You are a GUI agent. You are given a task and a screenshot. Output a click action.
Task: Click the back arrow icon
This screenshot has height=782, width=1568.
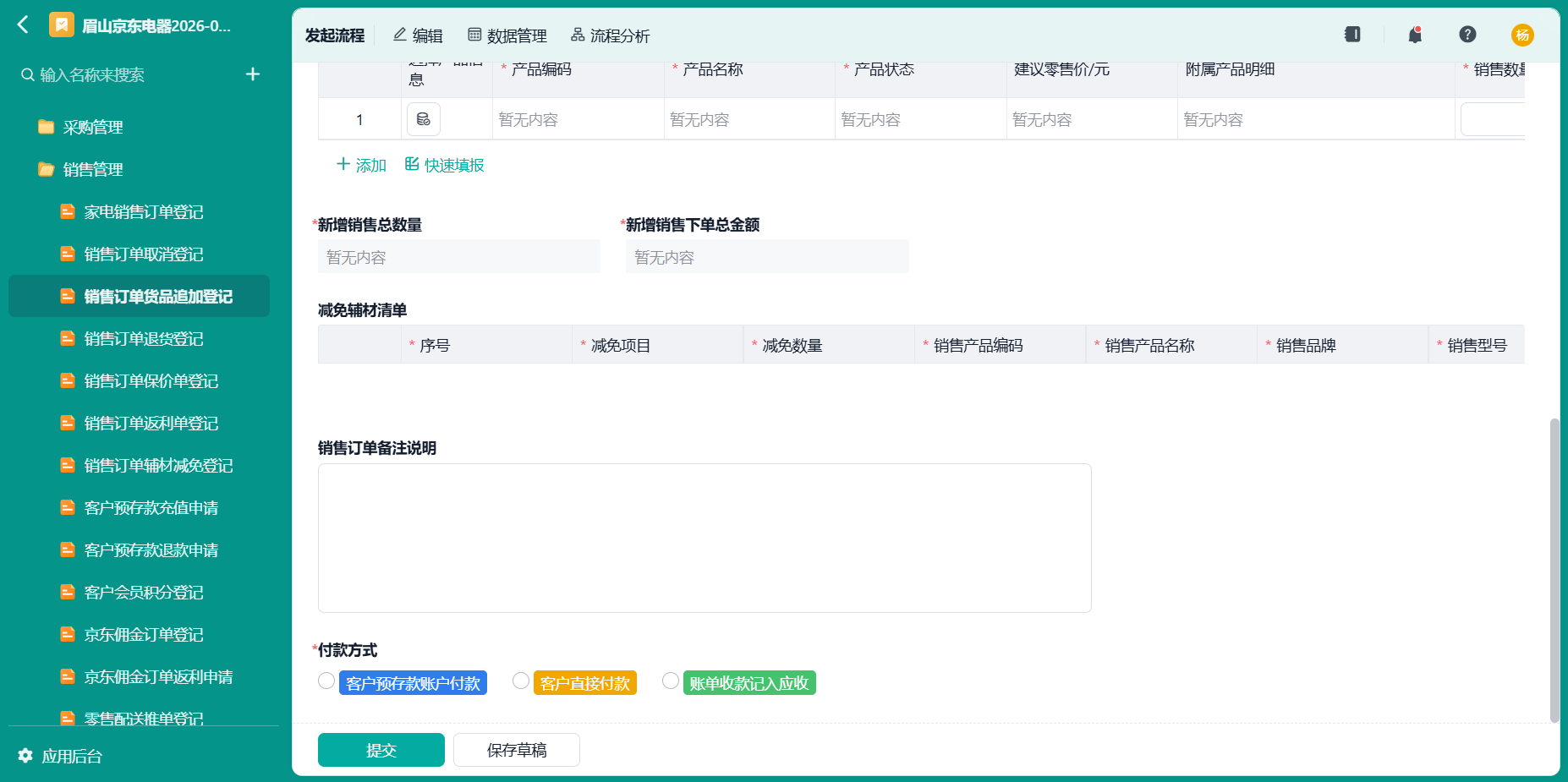23,25
